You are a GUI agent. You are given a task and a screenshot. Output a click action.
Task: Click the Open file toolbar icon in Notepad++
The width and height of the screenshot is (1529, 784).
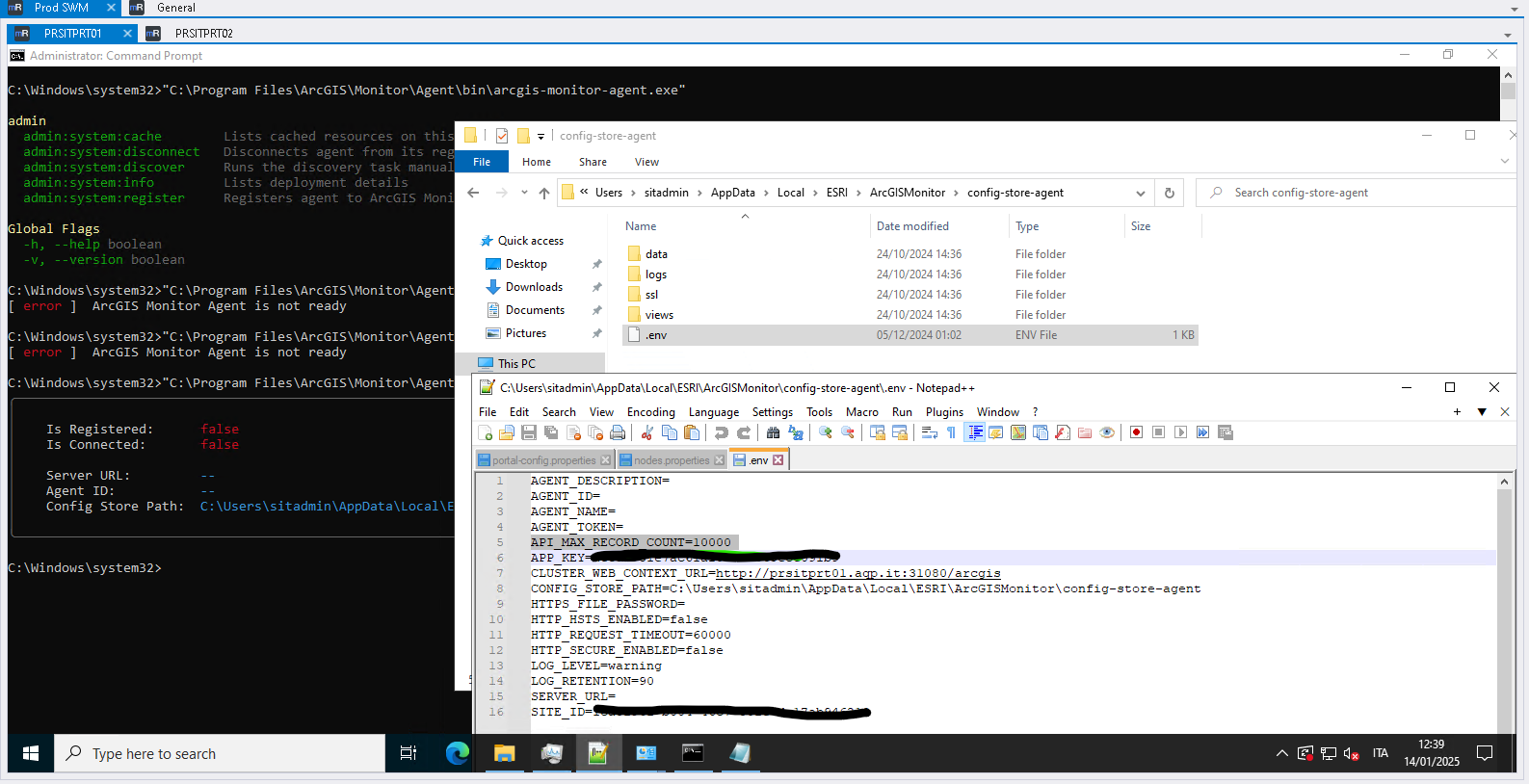click(x=507, y=433)
